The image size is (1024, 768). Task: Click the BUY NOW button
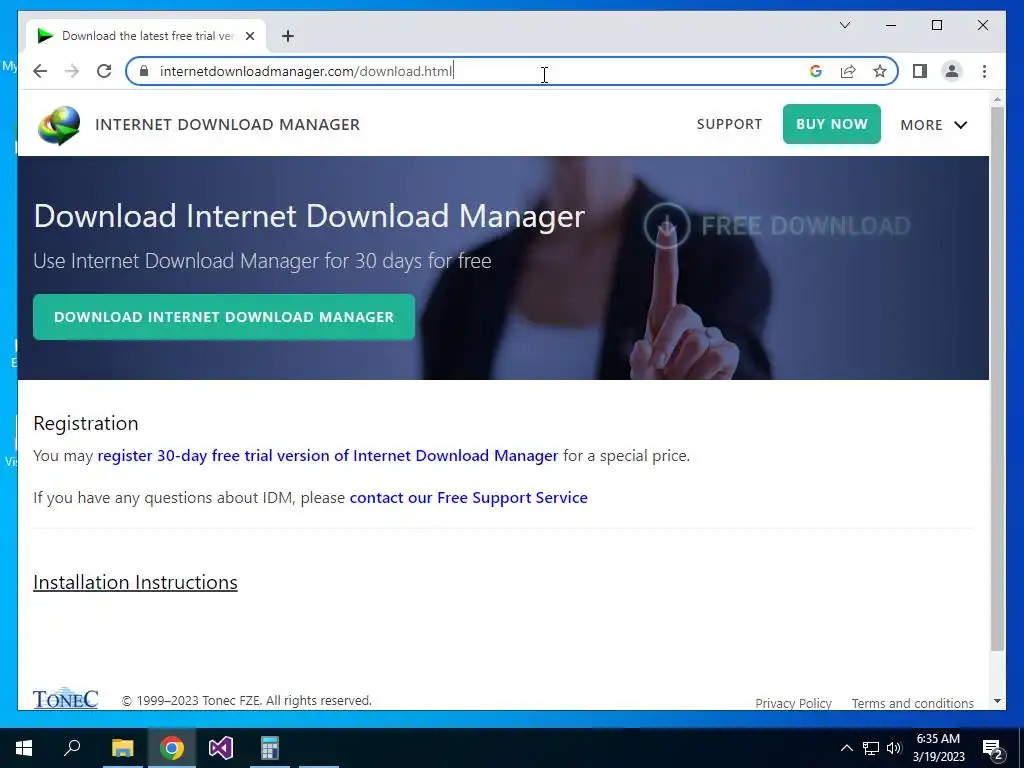(831, 124)
